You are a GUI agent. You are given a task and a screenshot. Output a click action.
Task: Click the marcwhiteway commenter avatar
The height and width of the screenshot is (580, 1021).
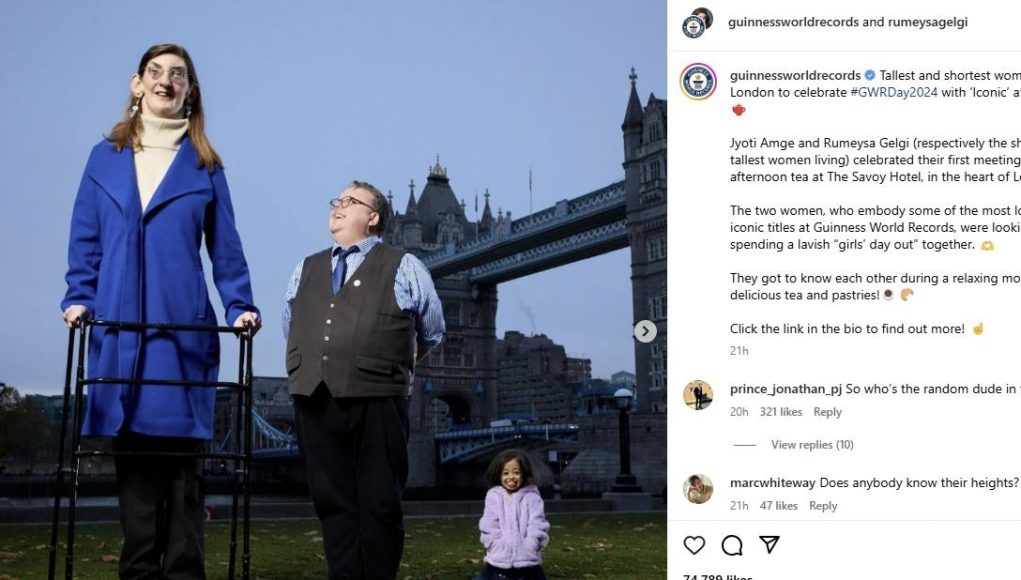[x=698, y=489]
